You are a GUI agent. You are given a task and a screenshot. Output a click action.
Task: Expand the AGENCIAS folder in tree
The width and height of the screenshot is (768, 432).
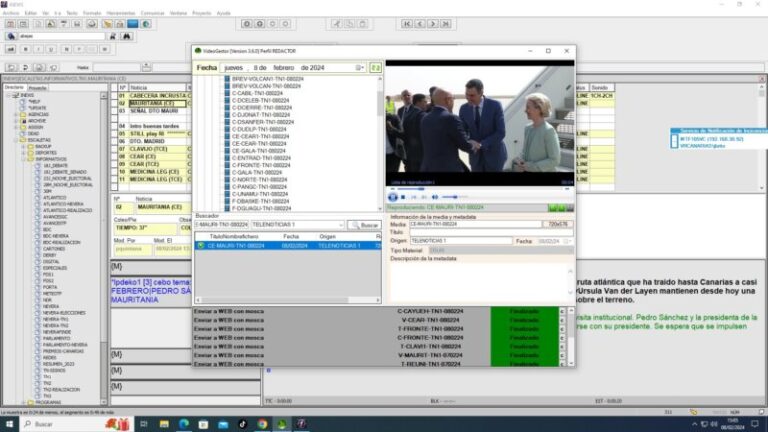pos(18,114)
